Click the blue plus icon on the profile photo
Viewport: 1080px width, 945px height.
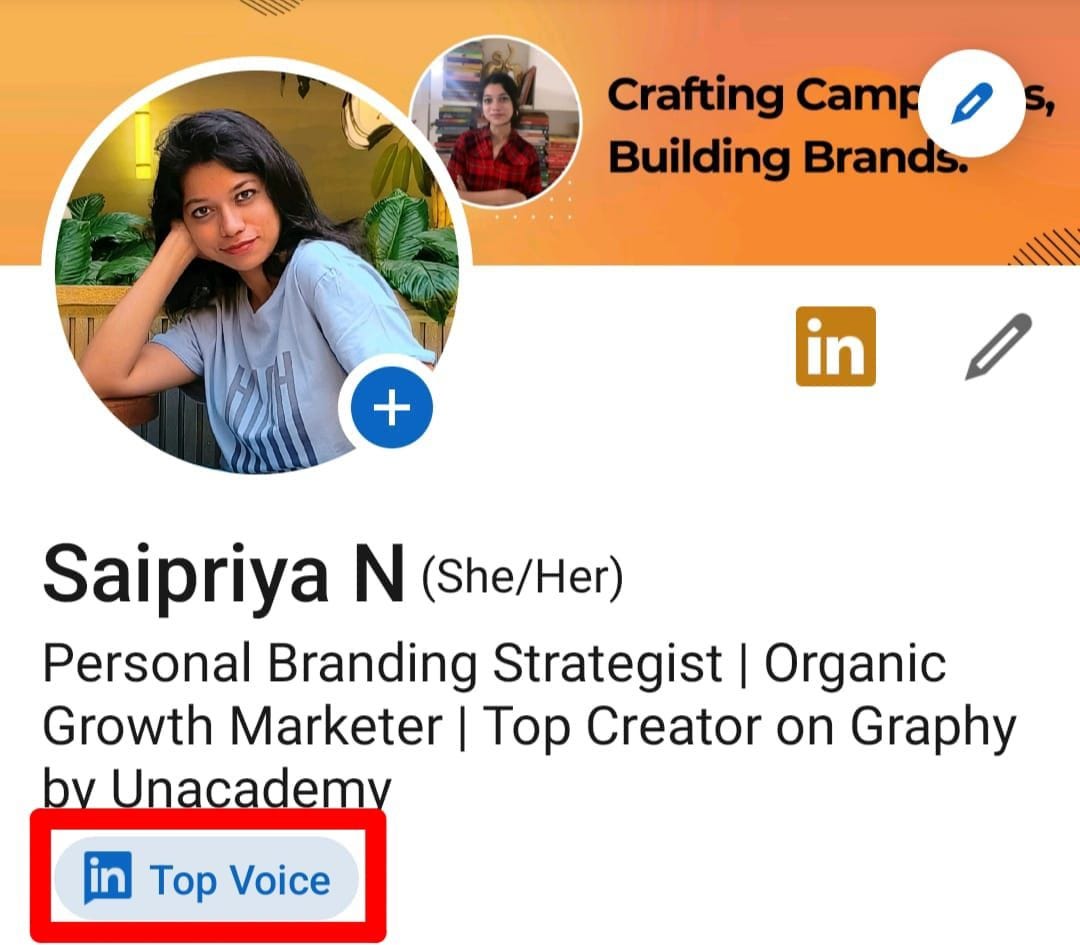[392, 406]
